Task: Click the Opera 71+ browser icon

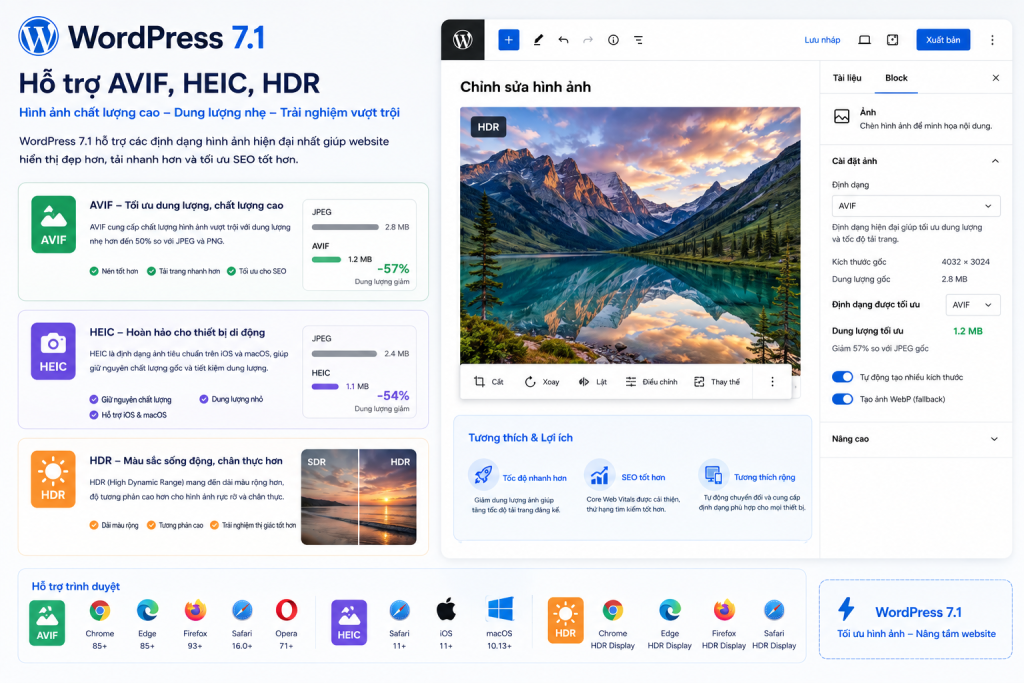Action: tap(286, 611)
